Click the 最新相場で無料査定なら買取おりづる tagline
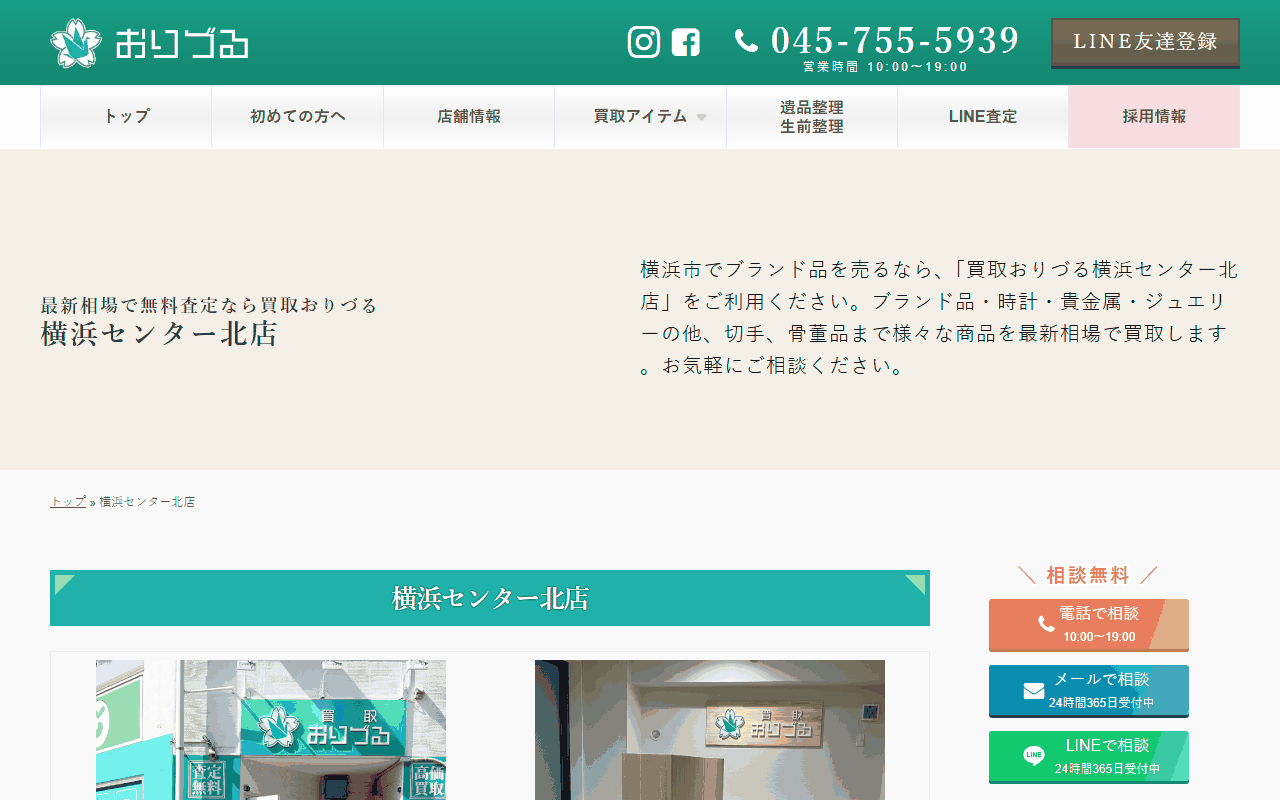The image size is (1280, 800). pyautogui.click(x=209, y=305)
